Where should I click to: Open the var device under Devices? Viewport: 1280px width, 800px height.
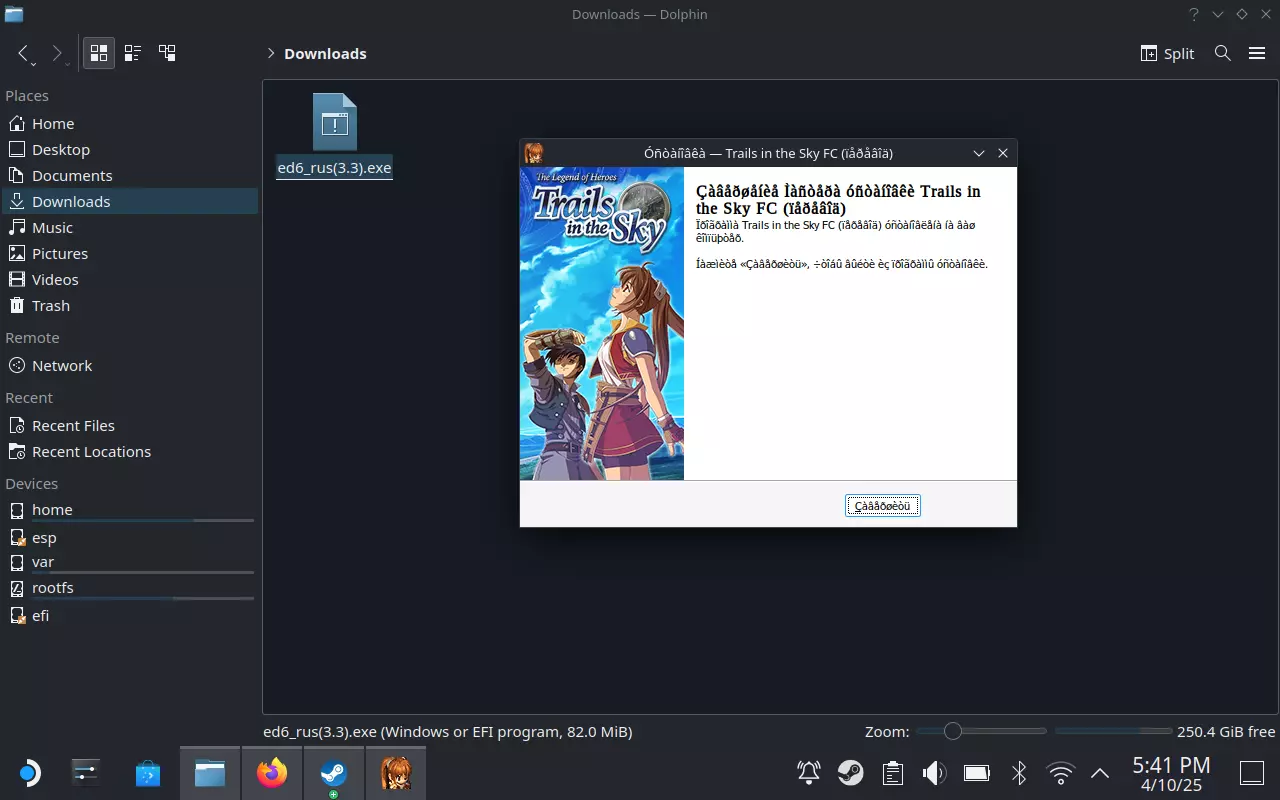[x=130, y=562]
